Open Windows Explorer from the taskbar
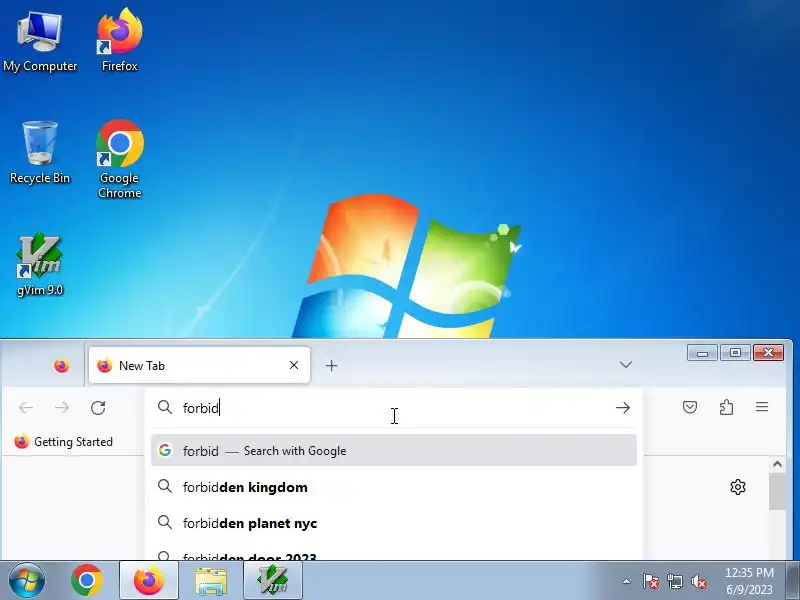Viewport: 800px width, 600px height. click(x=211, y=581)
